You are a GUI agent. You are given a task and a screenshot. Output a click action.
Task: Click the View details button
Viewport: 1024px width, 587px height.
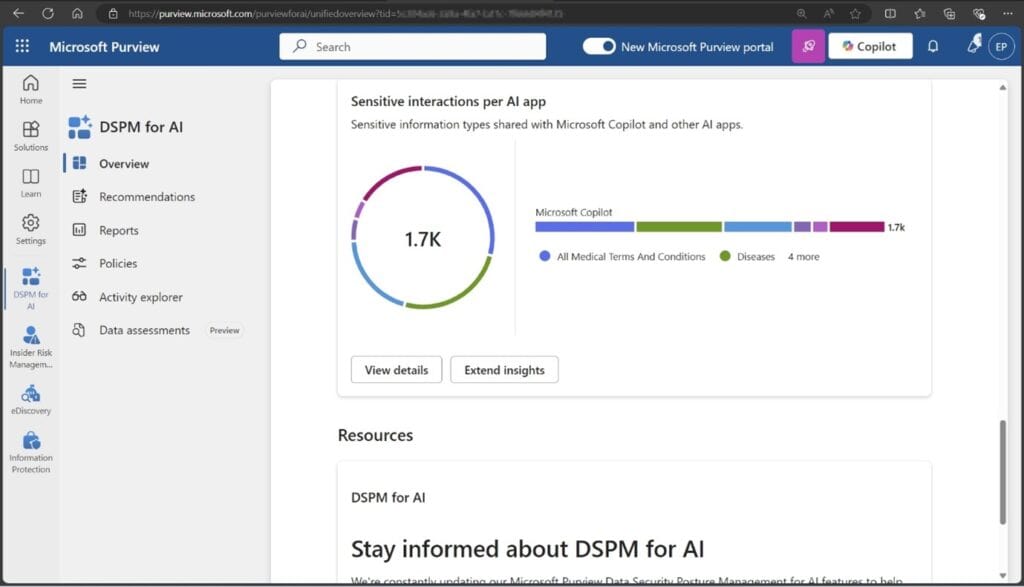[396, 369]
